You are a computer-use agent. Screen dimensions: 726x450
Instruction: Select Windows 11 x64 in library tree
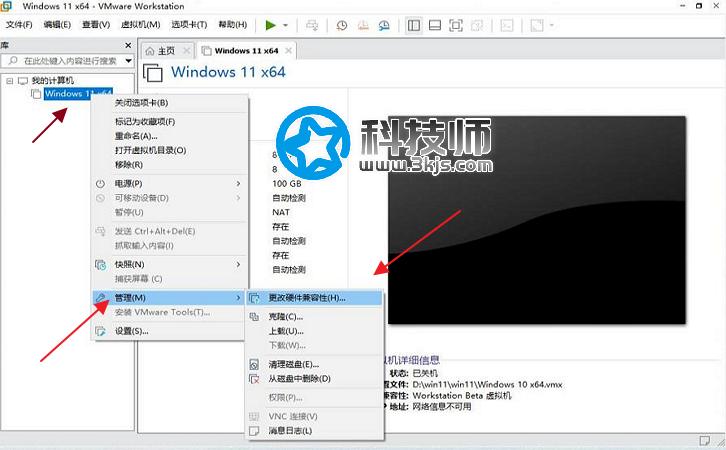coord(78,94)
